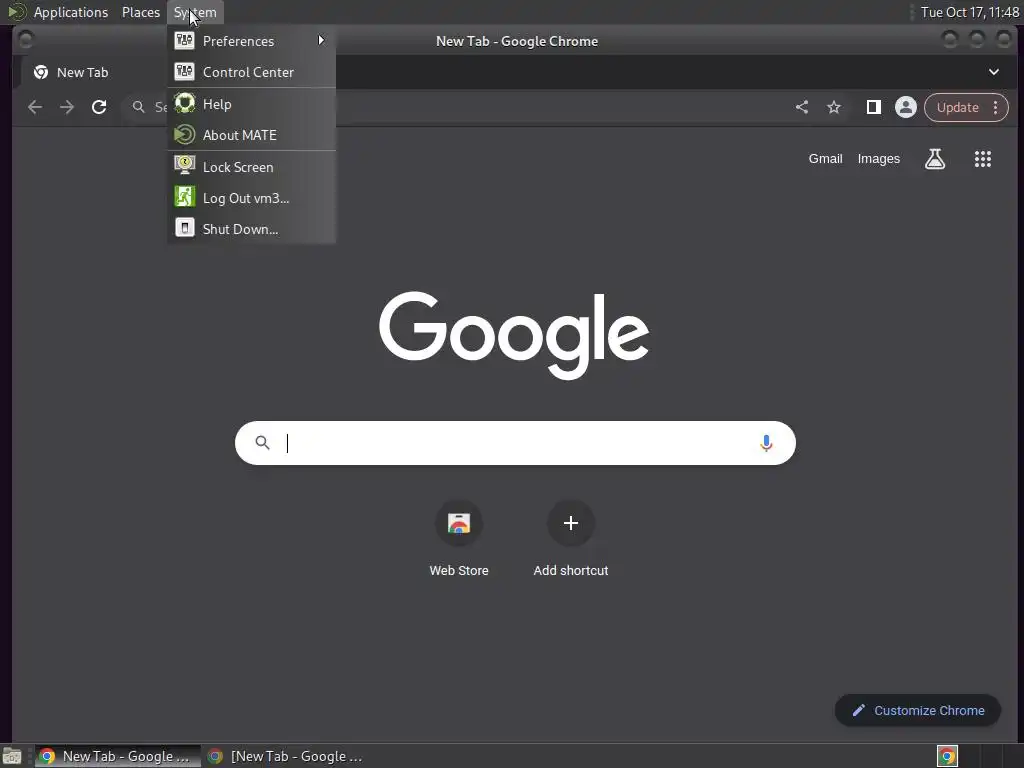Open the Preferences submenu
Image resolution: width=1024 pixels, height=768 pixels.
(251, 40)
